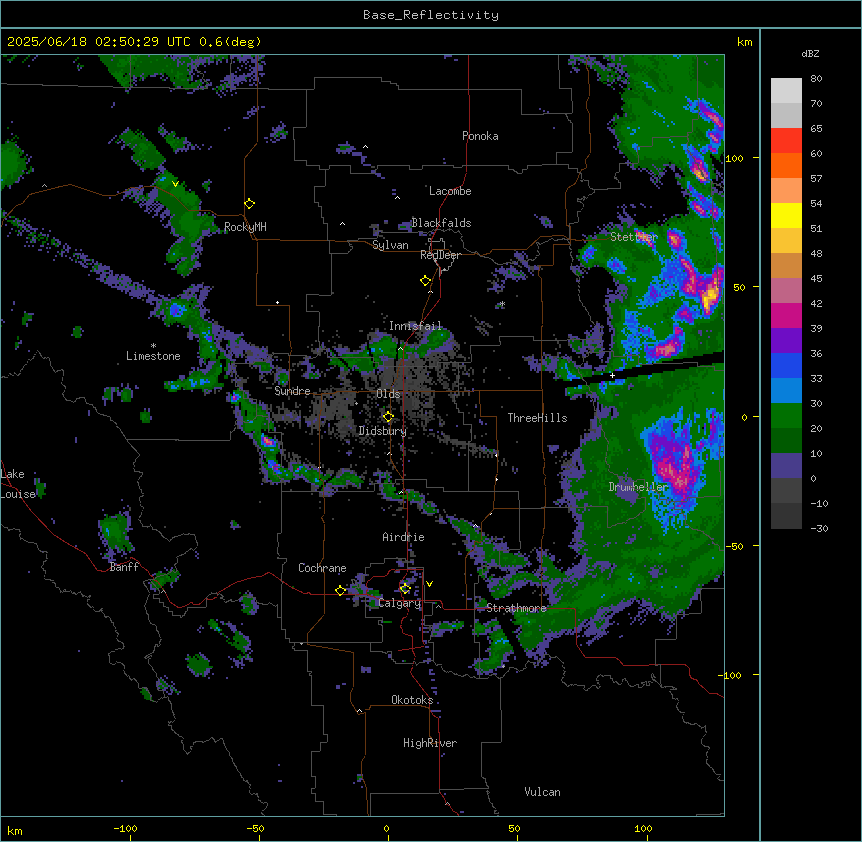The width and height of the screenshot is (862, 842).
Task: Click the Didsbury town label
Action: [x=383, y=431]
